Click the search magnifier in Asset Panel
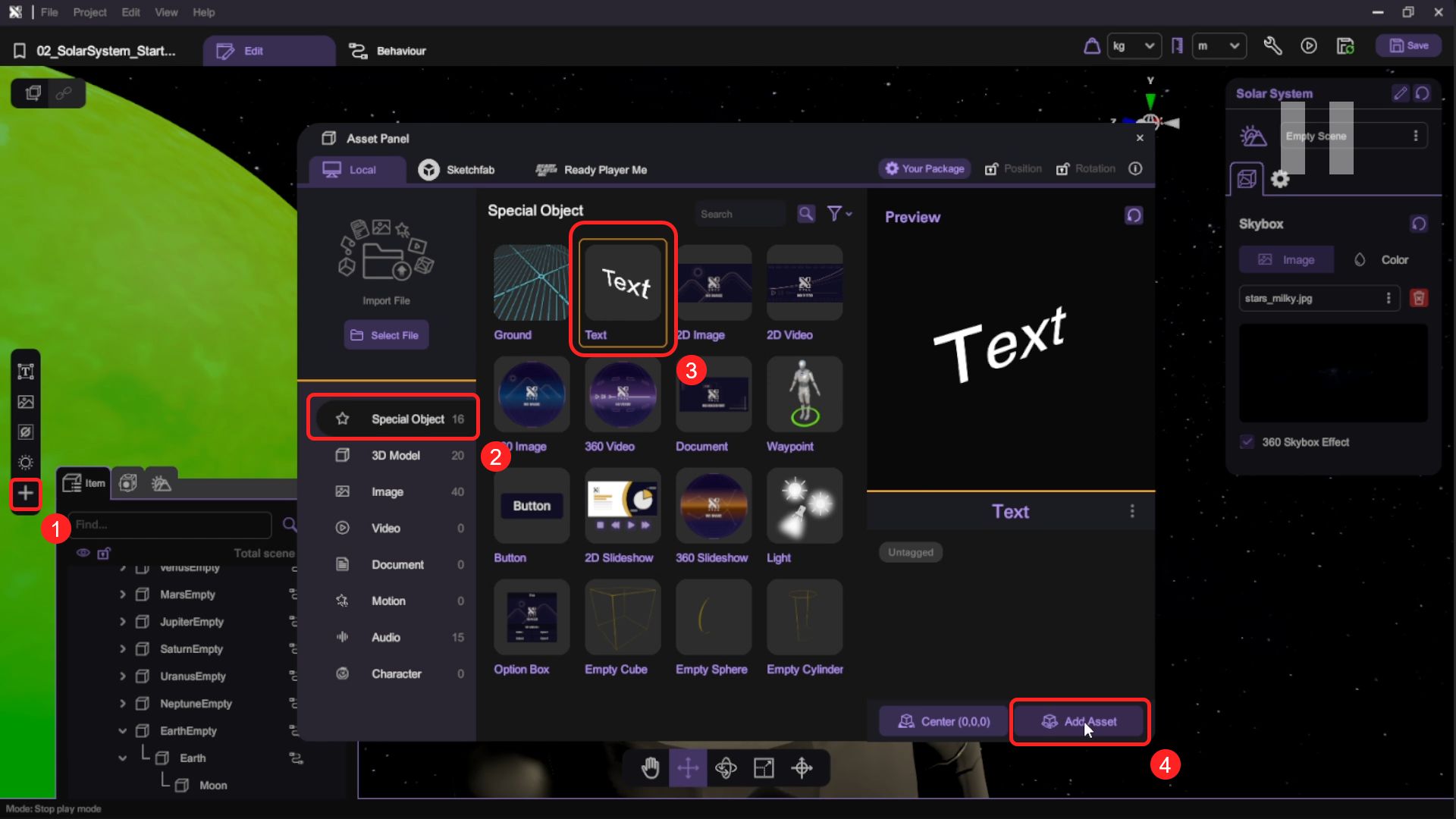This screenshot has height=819, width=1456. [806, 214]
